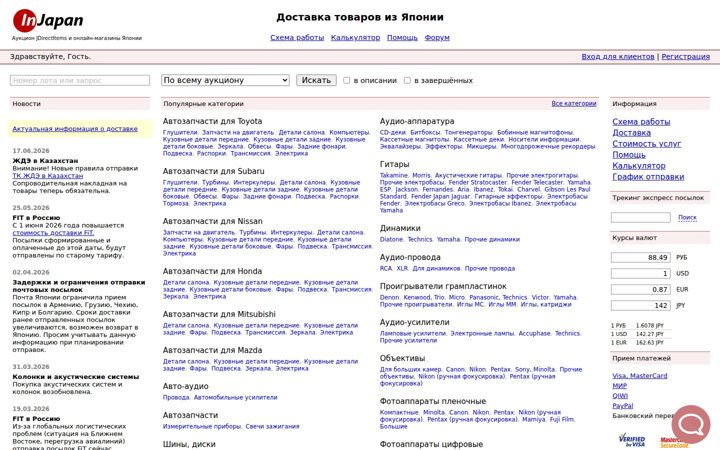
Task: Click the EUR currency value field
Action: pos(641,290)
